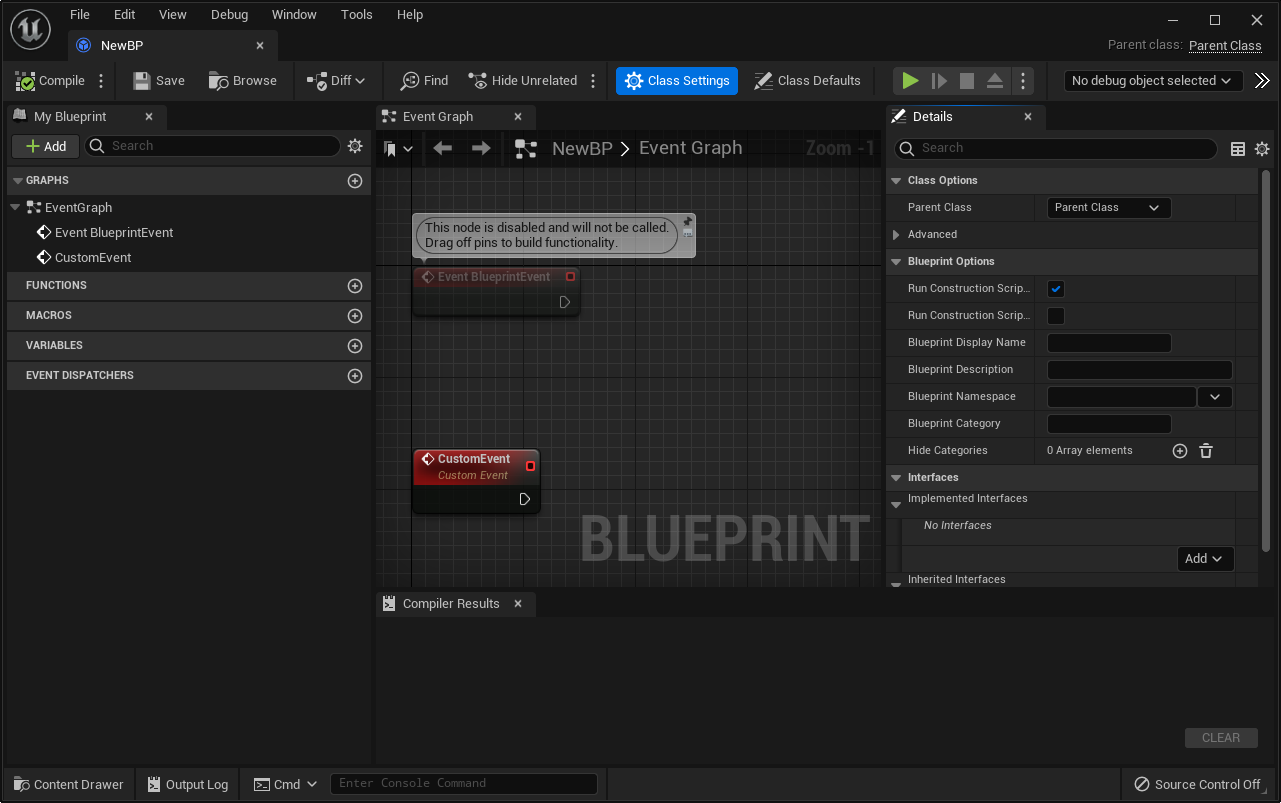
Task: Stop the play session
Action: click(x=967, y=81)
